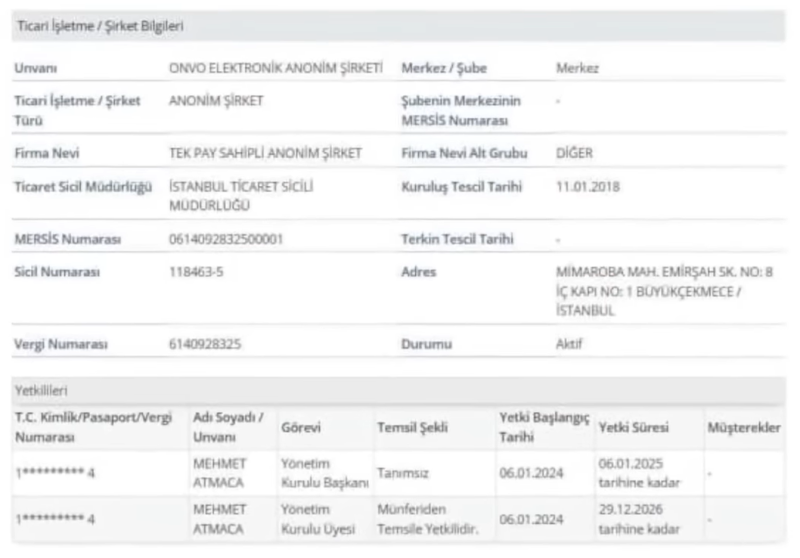Screen dimensions: 800x558
Task: Click the Görevi column header
Action: click(301, 427)
